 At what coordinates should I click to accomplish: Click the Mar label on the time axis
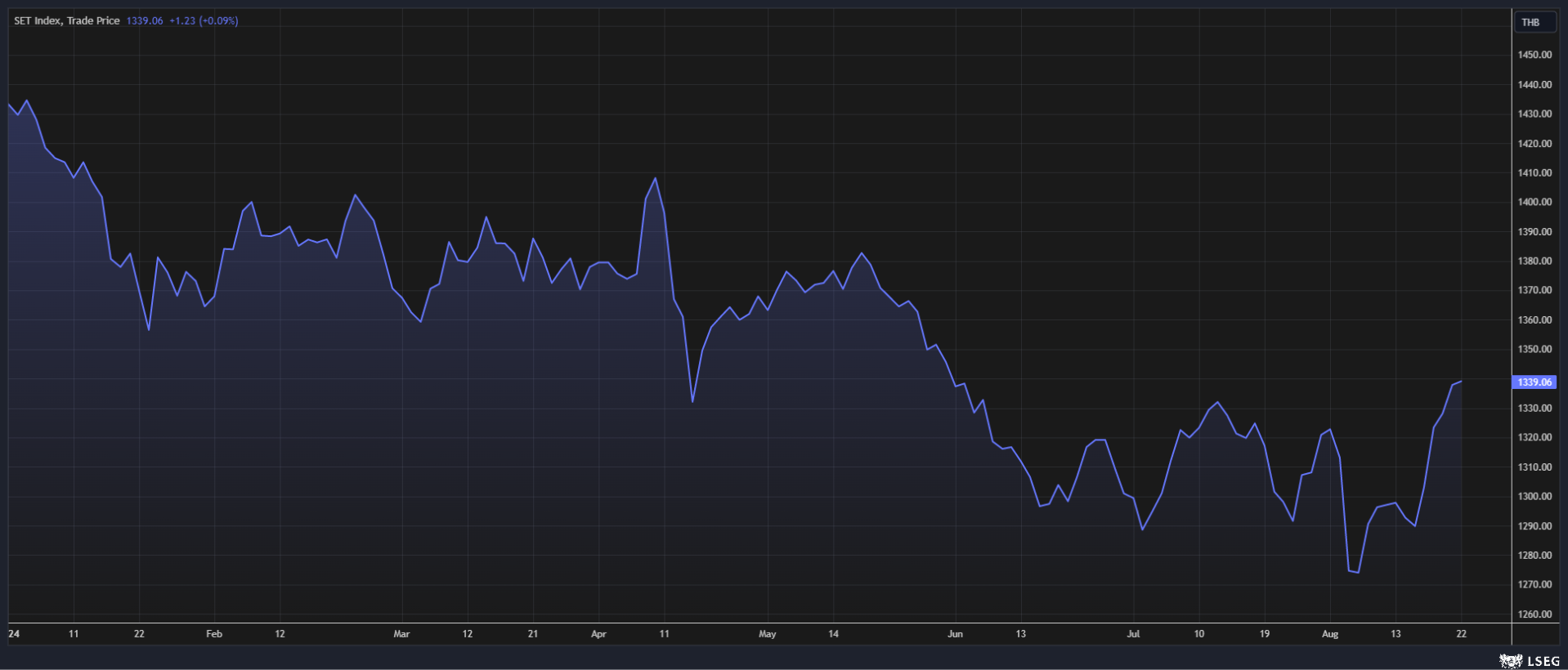401,634
